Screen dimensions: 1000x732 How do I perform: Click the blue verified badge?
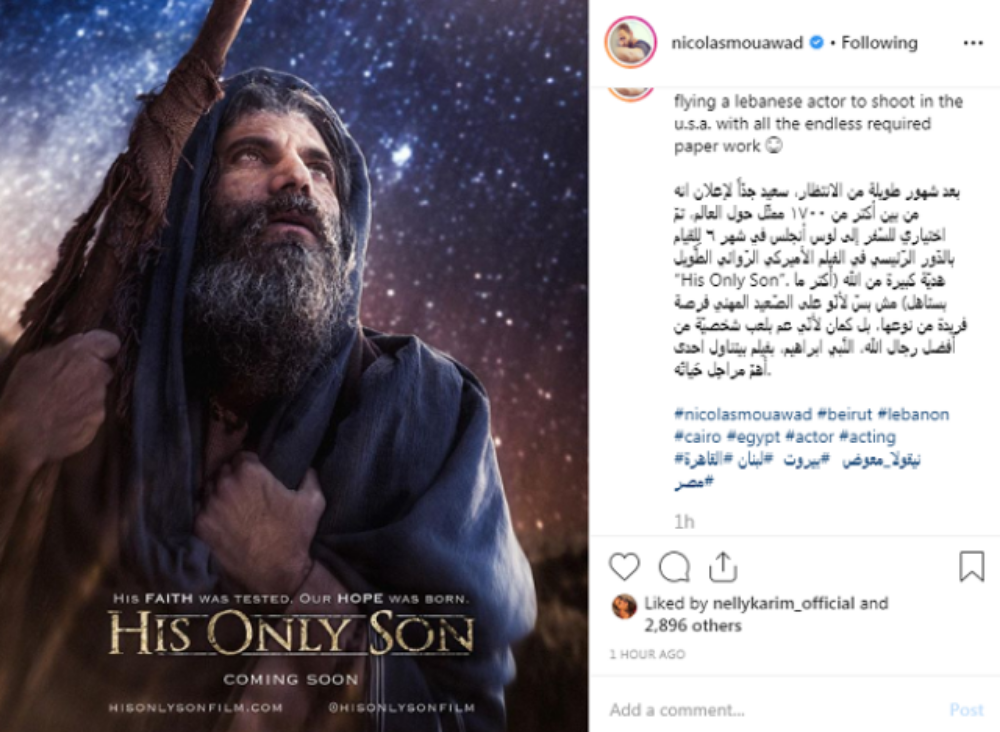(816, 43)
